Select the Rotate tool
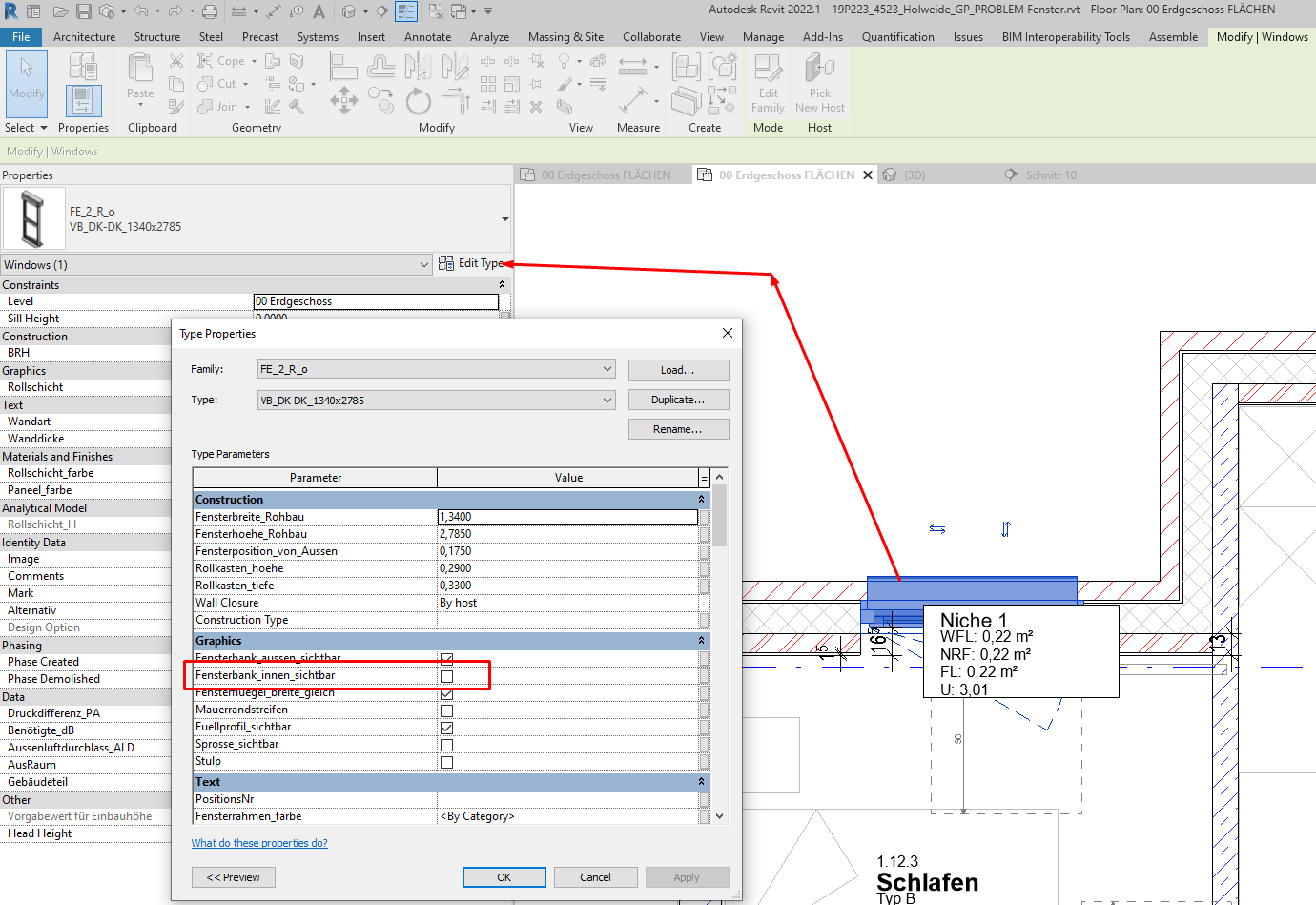This screenshot has height=905, width=1316. click(419, 99)
